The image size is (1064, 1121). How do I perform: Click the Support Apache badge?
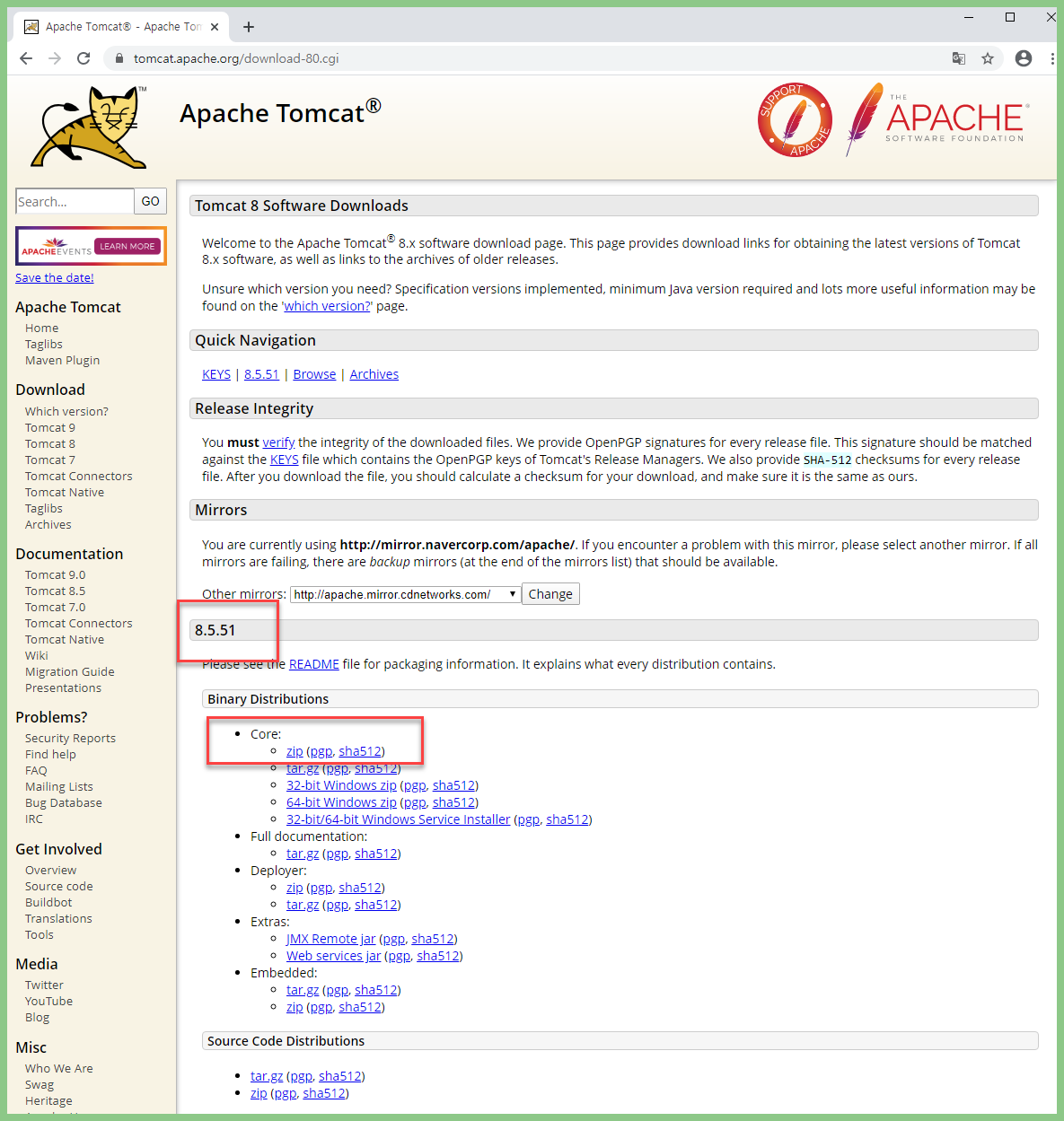[795, 119]
